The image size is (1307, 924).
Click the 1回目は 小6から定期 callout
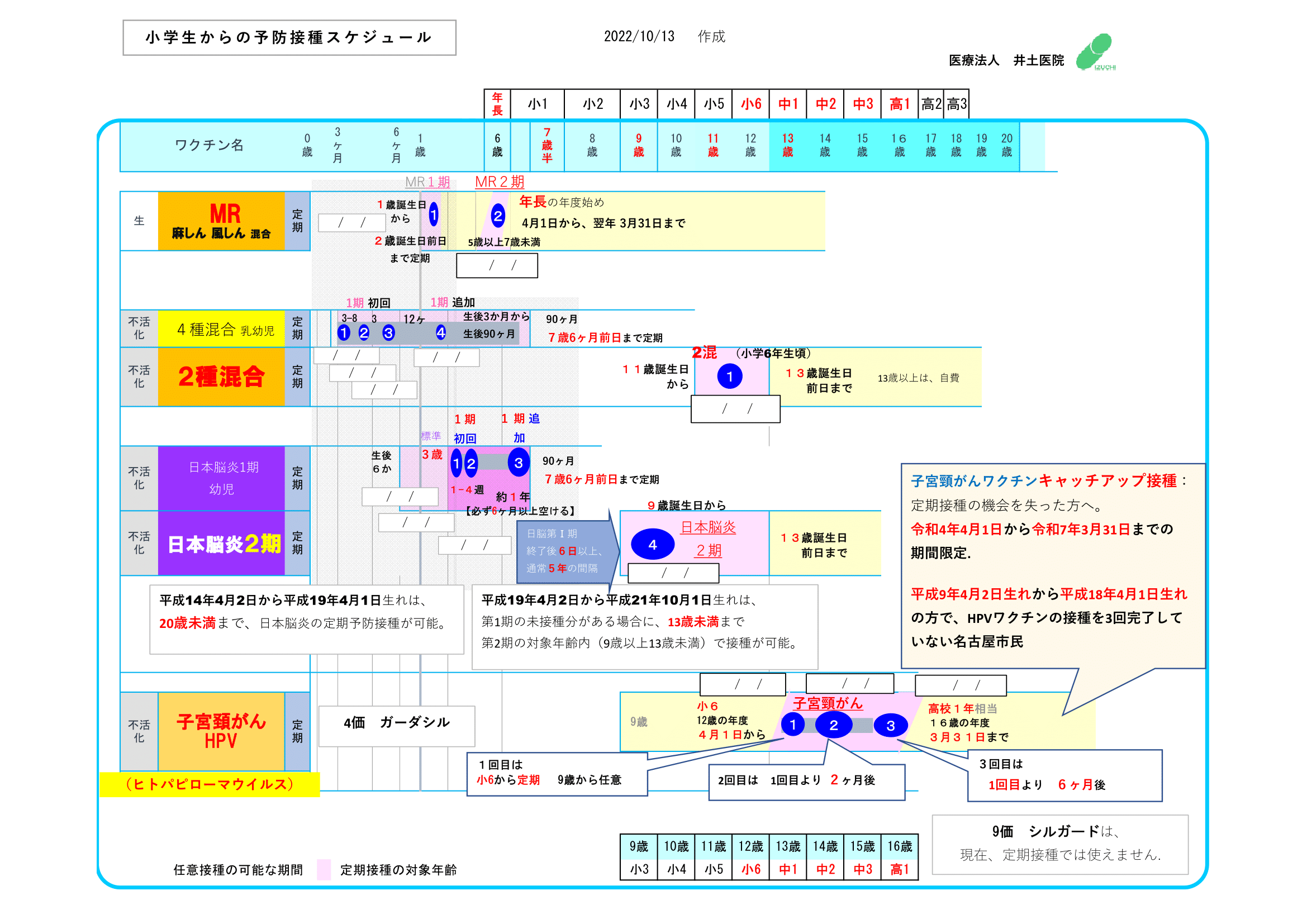(557, 774)
